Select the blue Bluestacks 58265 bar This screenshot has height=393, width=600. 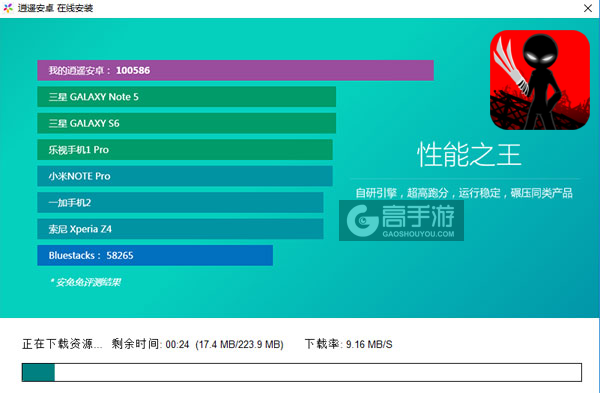tap(155, 255)
